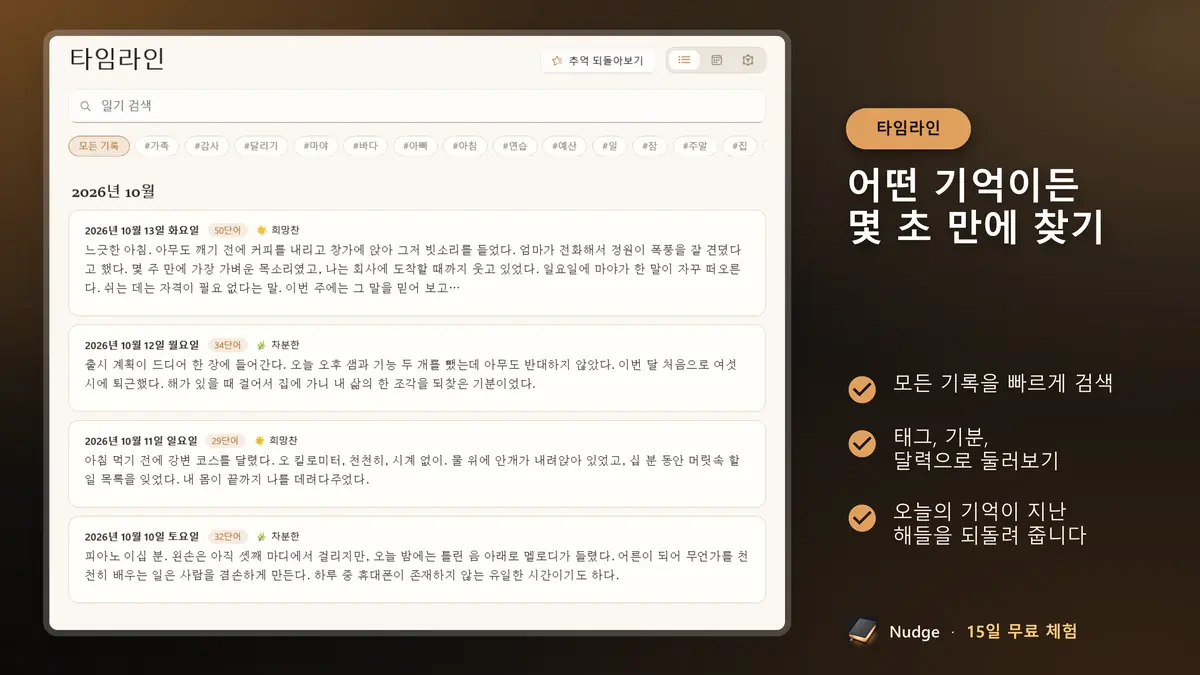
Task: Click the 차분한 mood icon on October 10 entry
Action: pos(261,537)
